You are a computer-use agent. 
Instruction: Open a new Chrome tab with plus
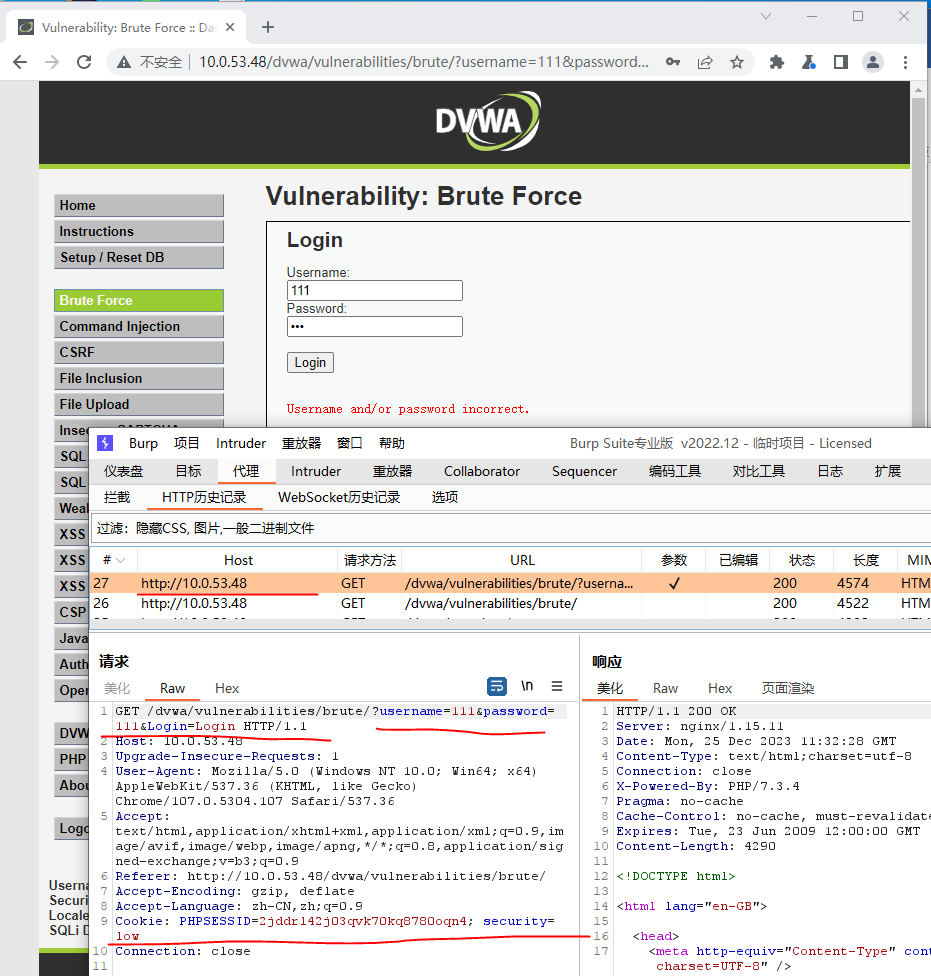point(268,27)
